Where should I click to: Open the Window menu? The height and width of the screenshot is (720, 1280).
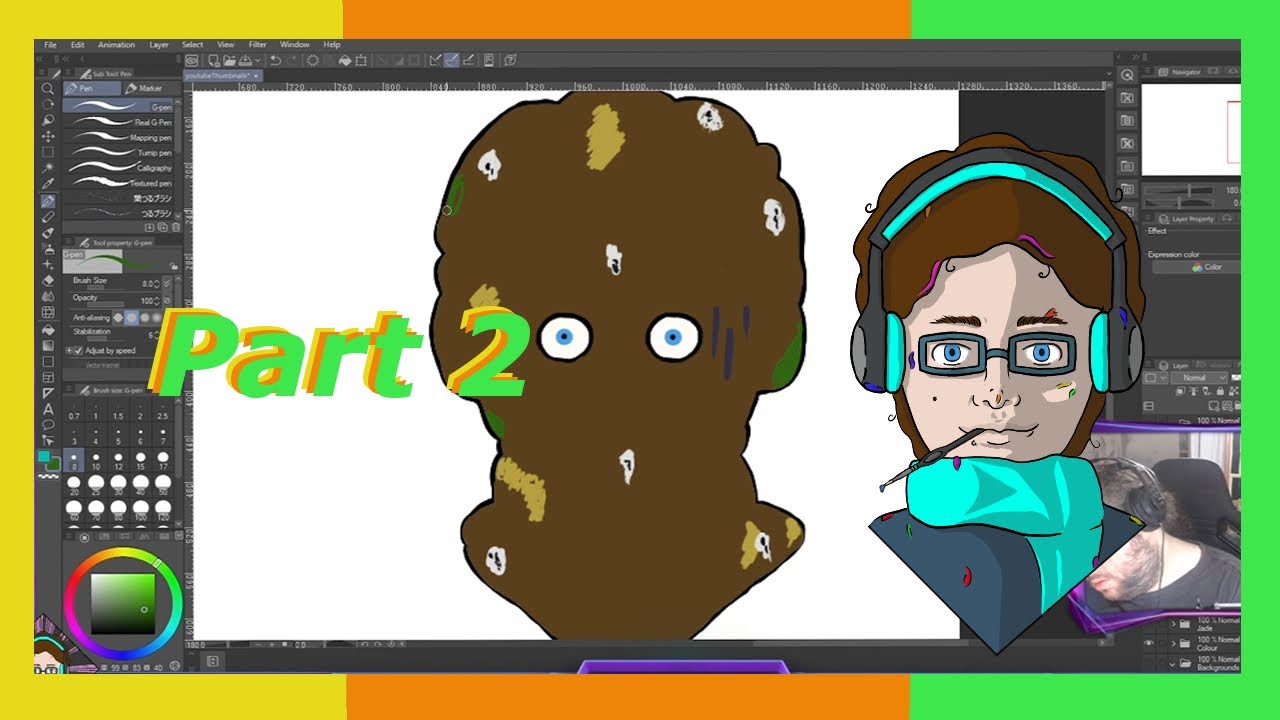(x=295, y=45)
